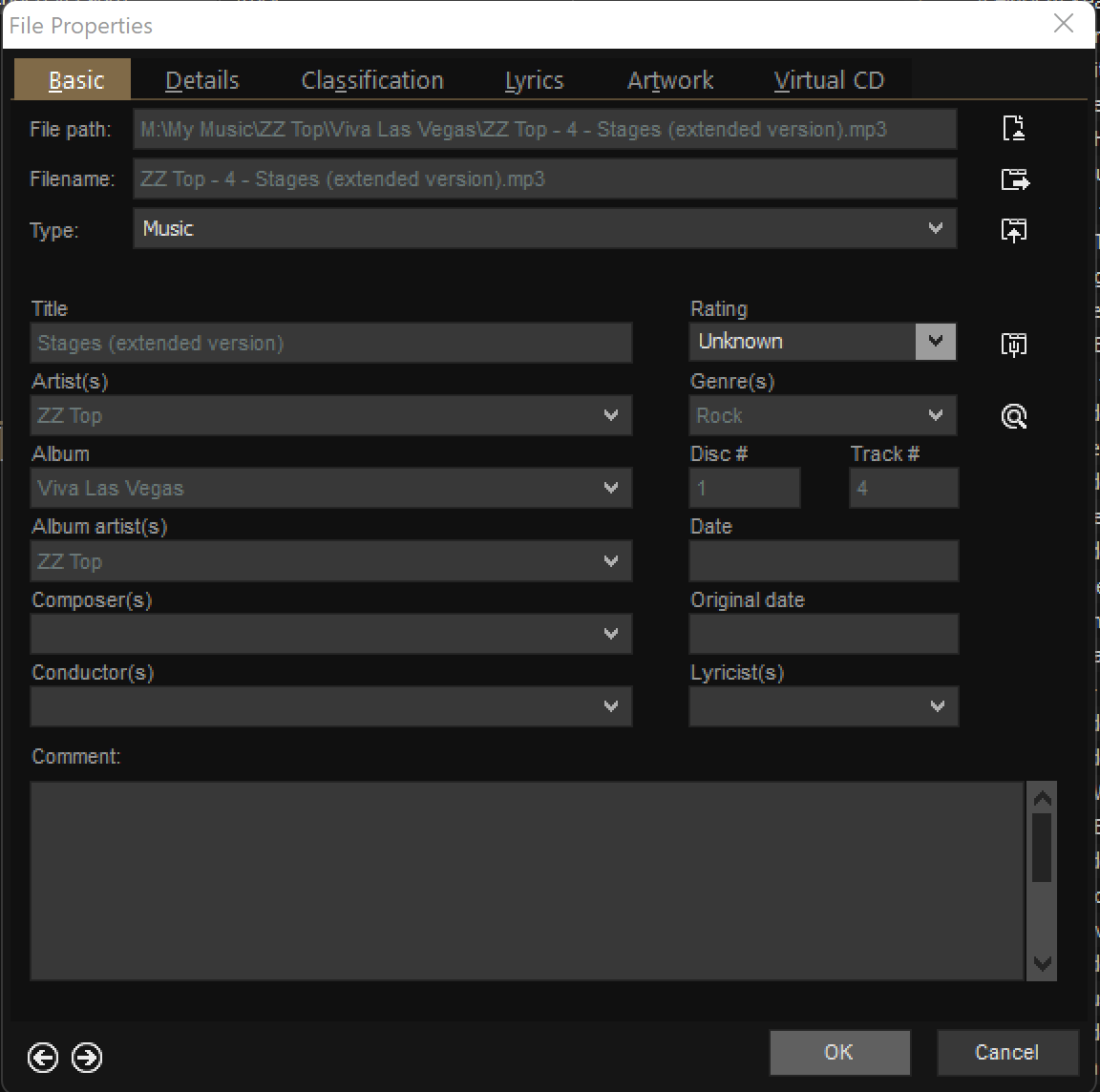Switch to the Details tab

[x=201, y=80]
